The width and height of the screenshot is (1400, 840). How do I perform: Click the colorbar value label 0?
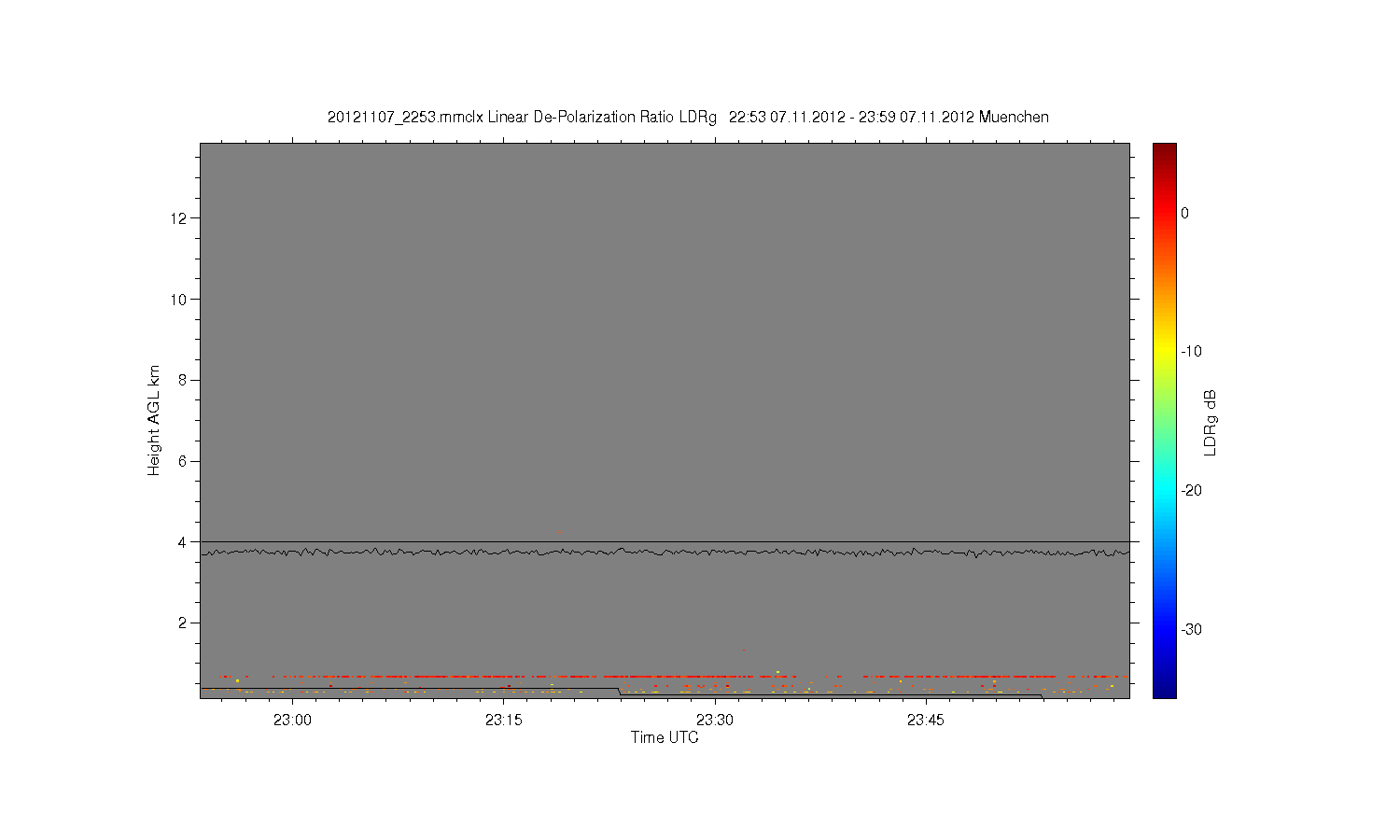coord(1185,214)
